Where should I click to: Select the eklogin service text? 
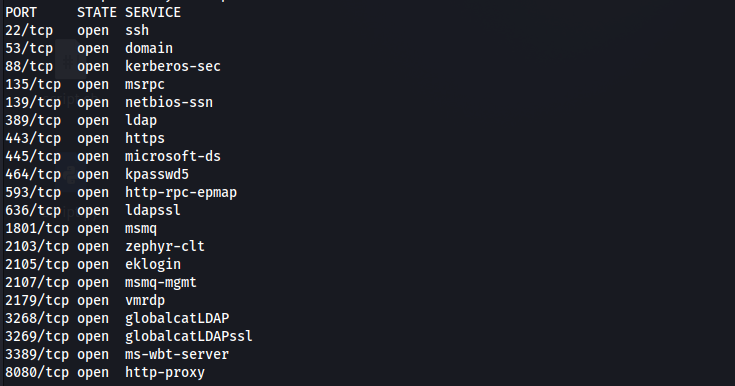click(x=153, y=264)
